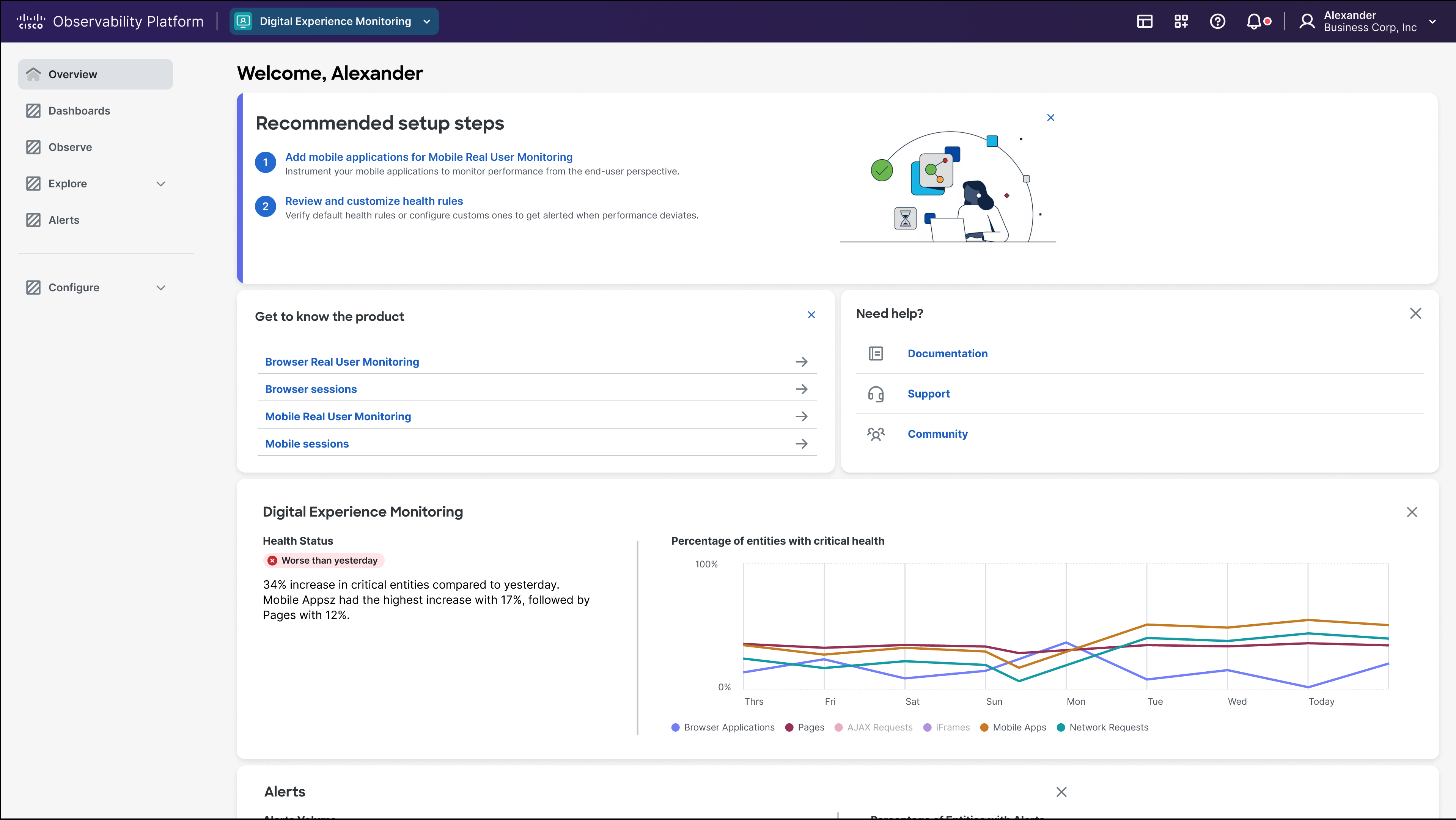This screenshot has height=820, width=1456.
Task: Toggle Browser Applications legend series
Action: coord(728,727)
